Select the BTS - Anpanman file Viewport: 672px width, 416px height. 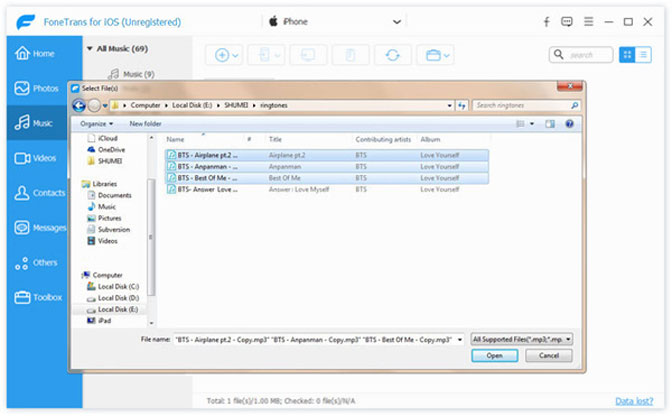coord(327,167)
